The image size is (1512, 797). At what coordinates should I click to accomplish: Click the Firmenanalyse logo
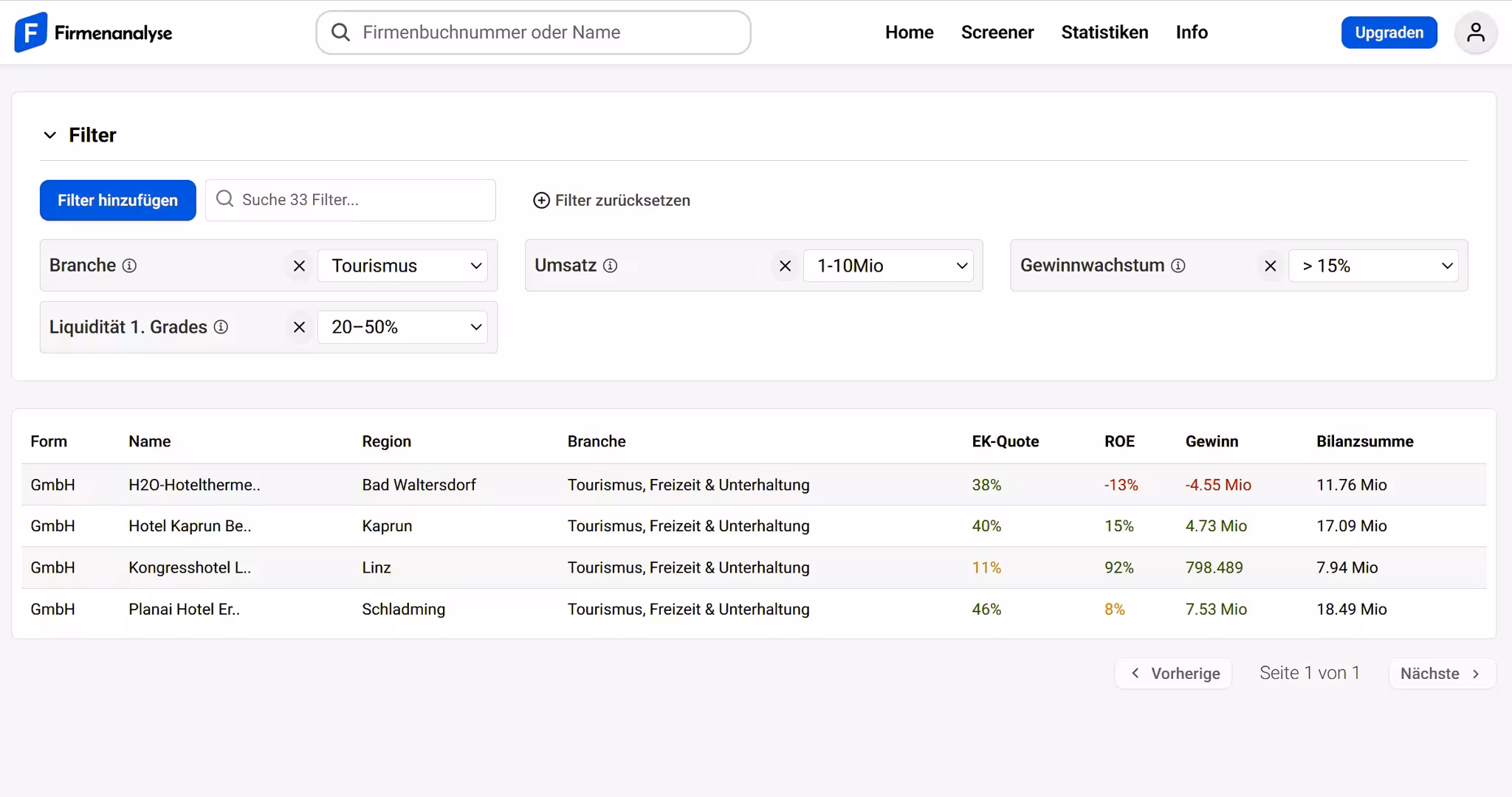pyautogui.click(x=92, y=32)
